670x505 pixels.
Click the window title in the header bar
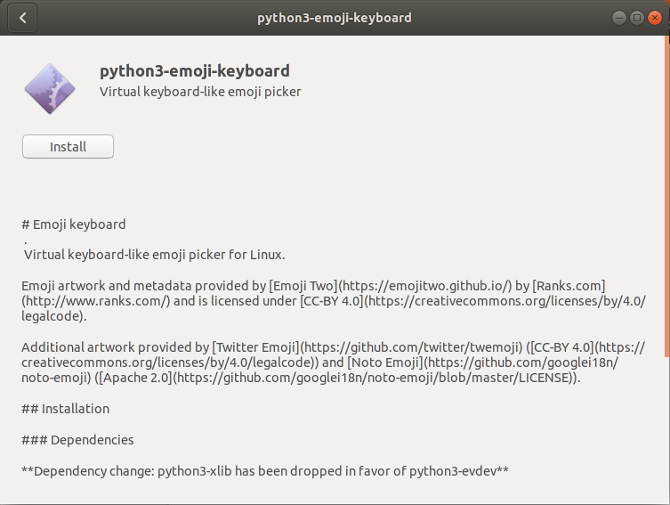tap(334, 18)
